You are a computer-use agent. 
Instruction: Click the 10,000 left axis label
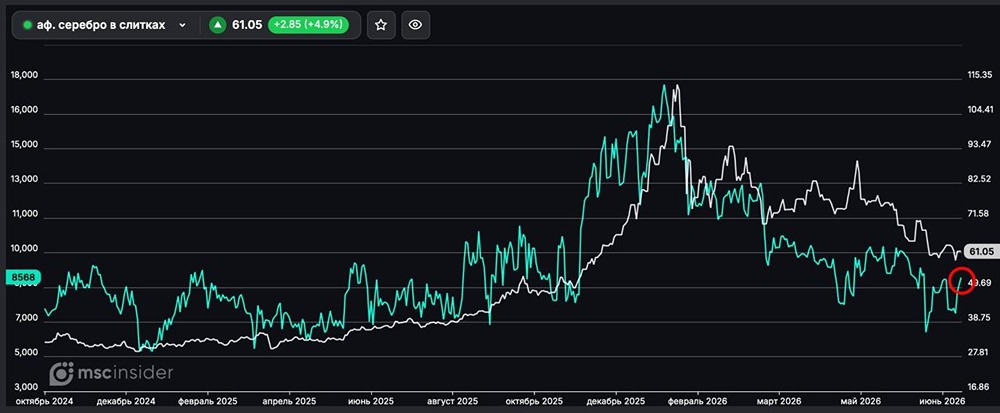tap(25, 249)
